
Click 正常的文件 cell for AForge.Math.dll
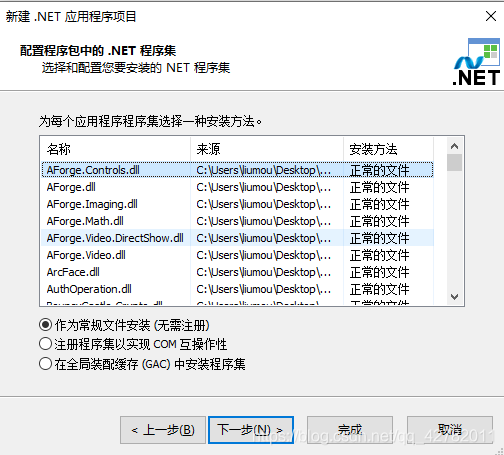coord(380,221)
